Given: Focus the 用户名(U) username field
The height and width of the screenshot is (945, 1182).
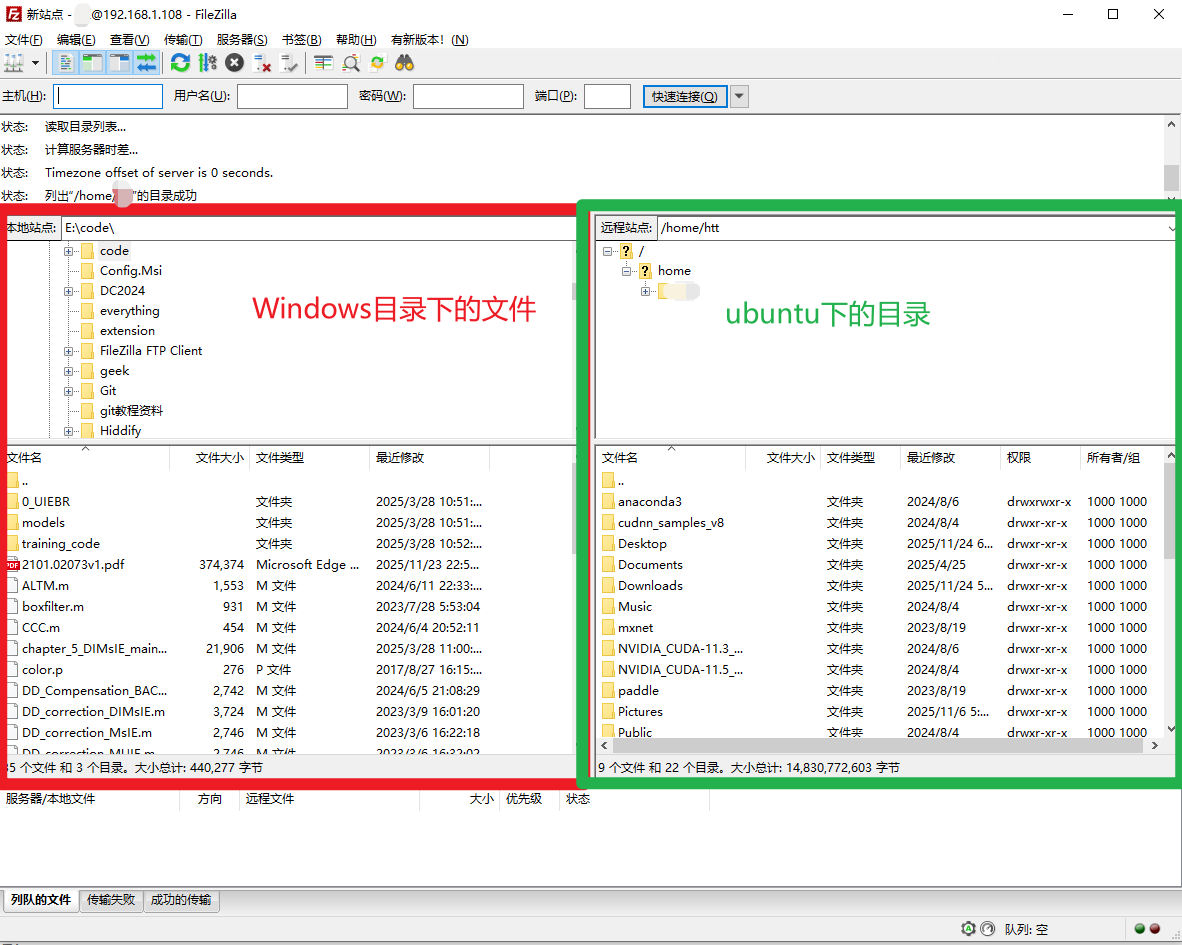Looking at the screenshot, I should click(292, 96).
